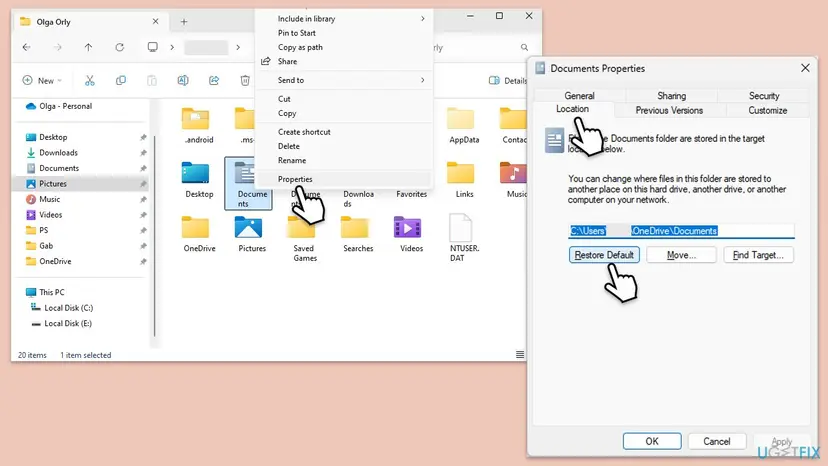Viewport: 828px width, 466px height.
Task: Switch to Previous Versions tab
Action: (x=669, y=110)
